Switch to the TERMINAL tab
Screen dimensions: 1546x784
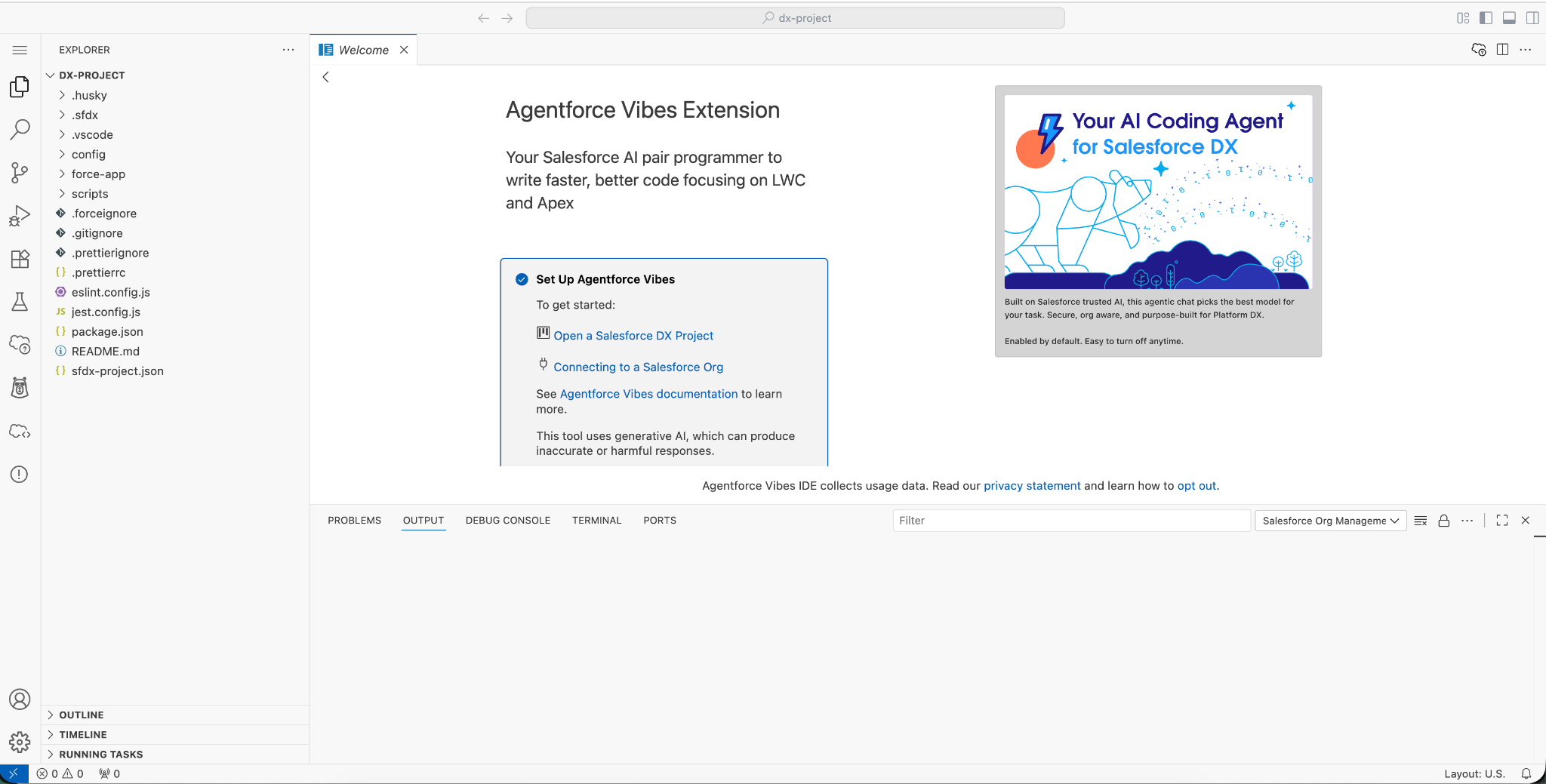click(x=596, y=521)
